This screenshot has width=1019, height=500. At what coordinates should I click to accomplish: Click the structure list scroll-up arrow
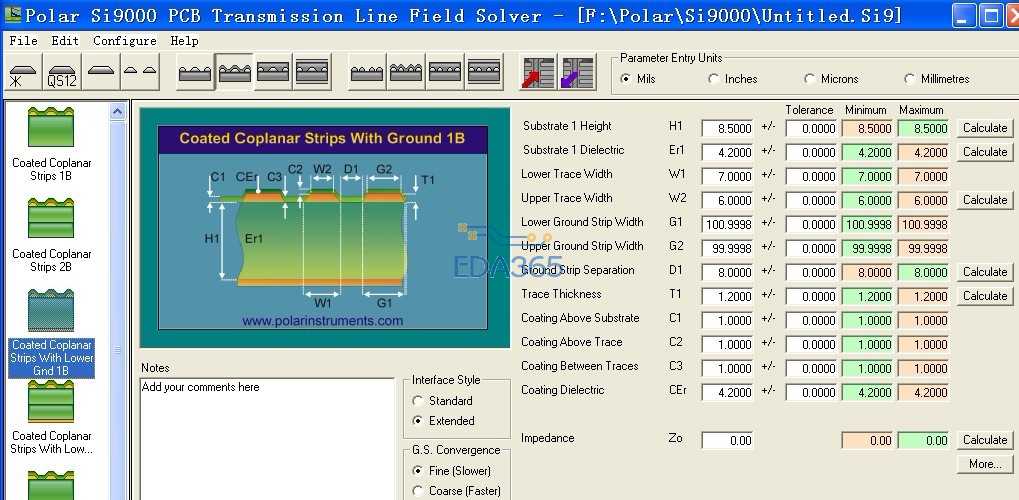click(117, 112)
